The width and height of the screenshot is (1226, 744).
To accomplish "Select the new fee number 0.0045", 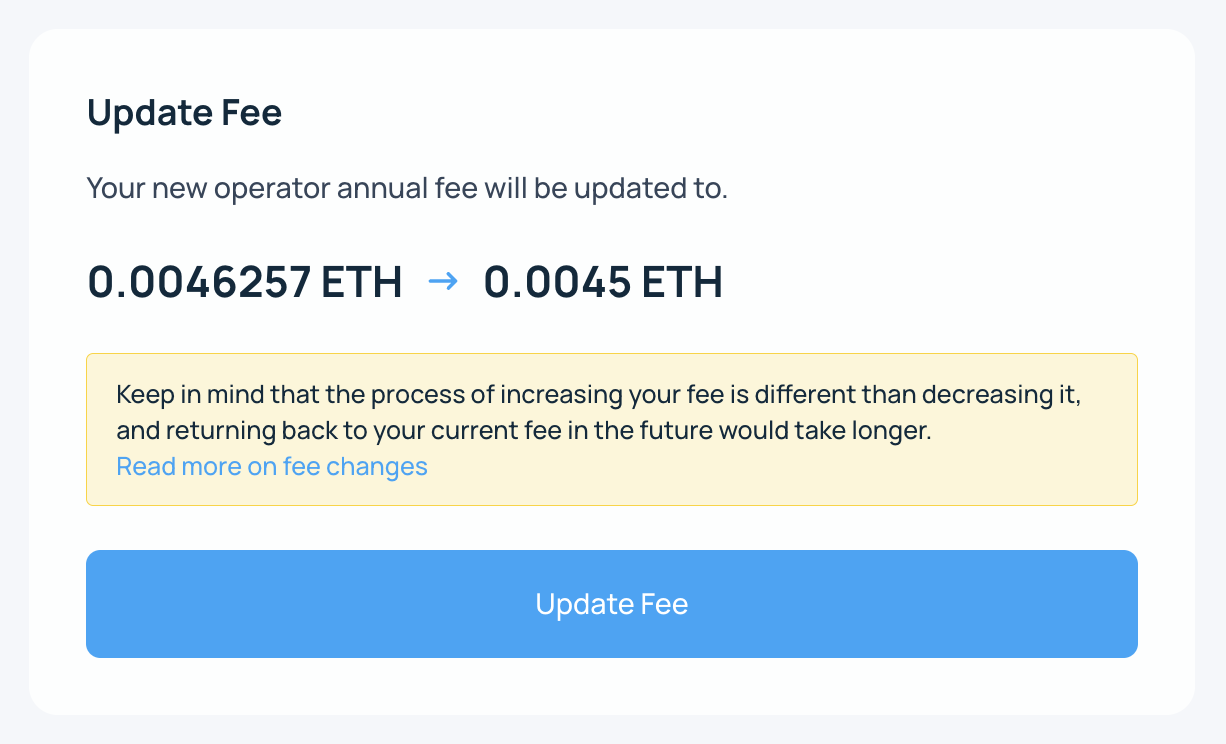I will [557, 282].
